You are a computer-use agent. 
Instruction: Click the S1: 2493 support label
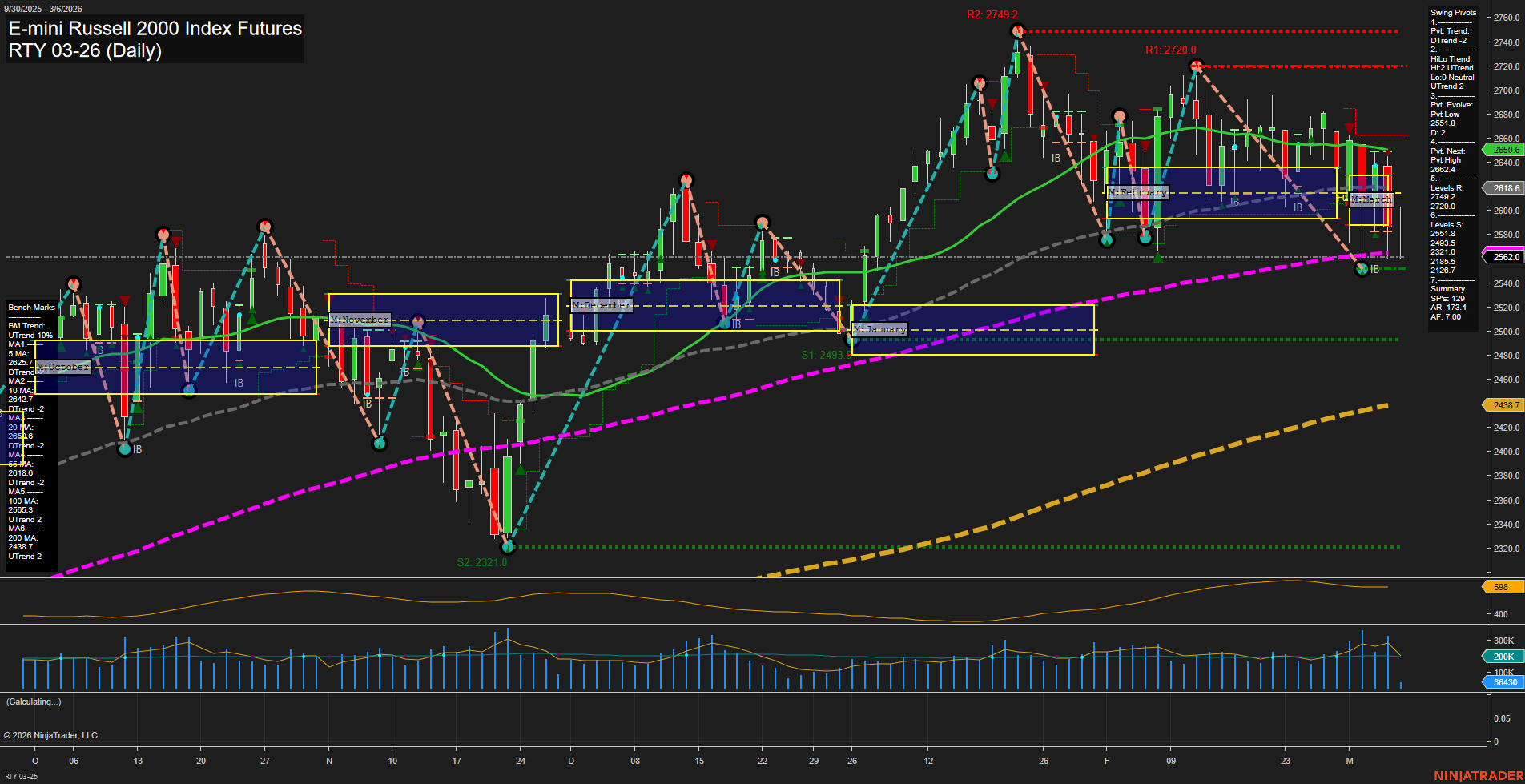pos(825,354)
